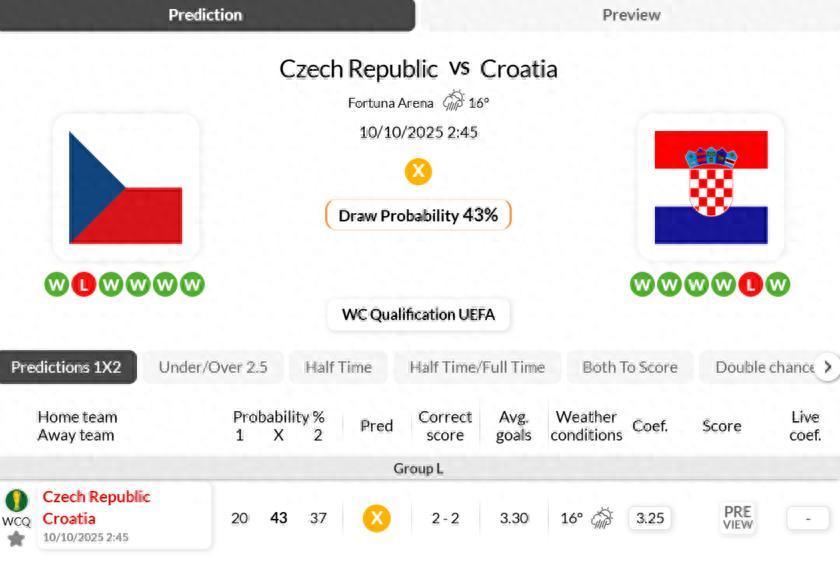Screen dimensions: 840x564
Task: Click the 3.25 coefficient box
Action: (x=650, y=518)
